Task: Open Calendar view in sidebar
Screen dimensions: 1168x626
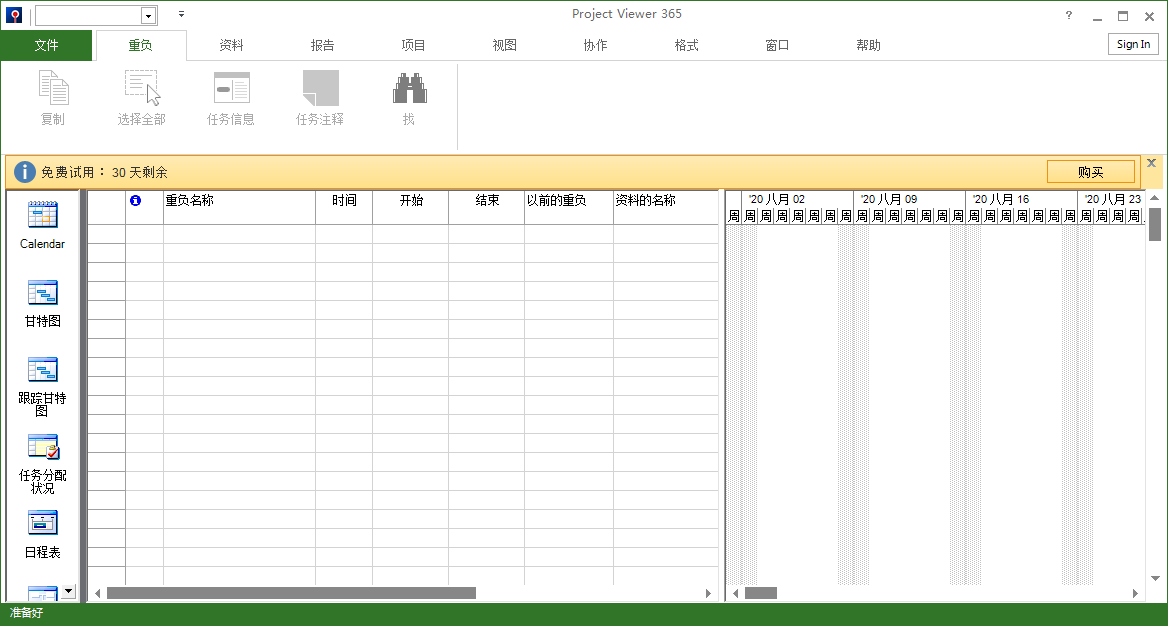Action: click(42, 215)
